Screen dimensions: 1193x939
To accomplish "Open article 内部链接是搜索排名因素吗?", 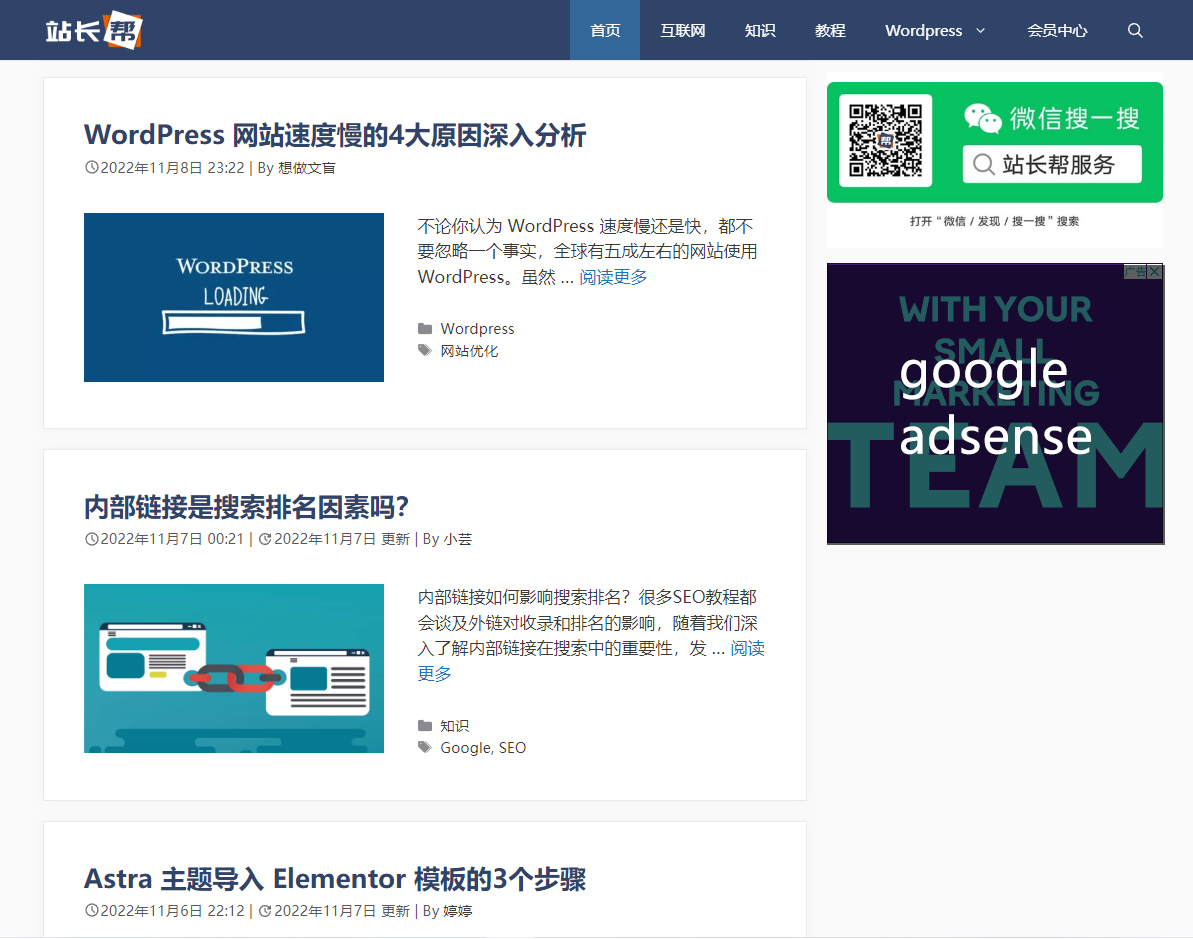I will tap(247, 507).
